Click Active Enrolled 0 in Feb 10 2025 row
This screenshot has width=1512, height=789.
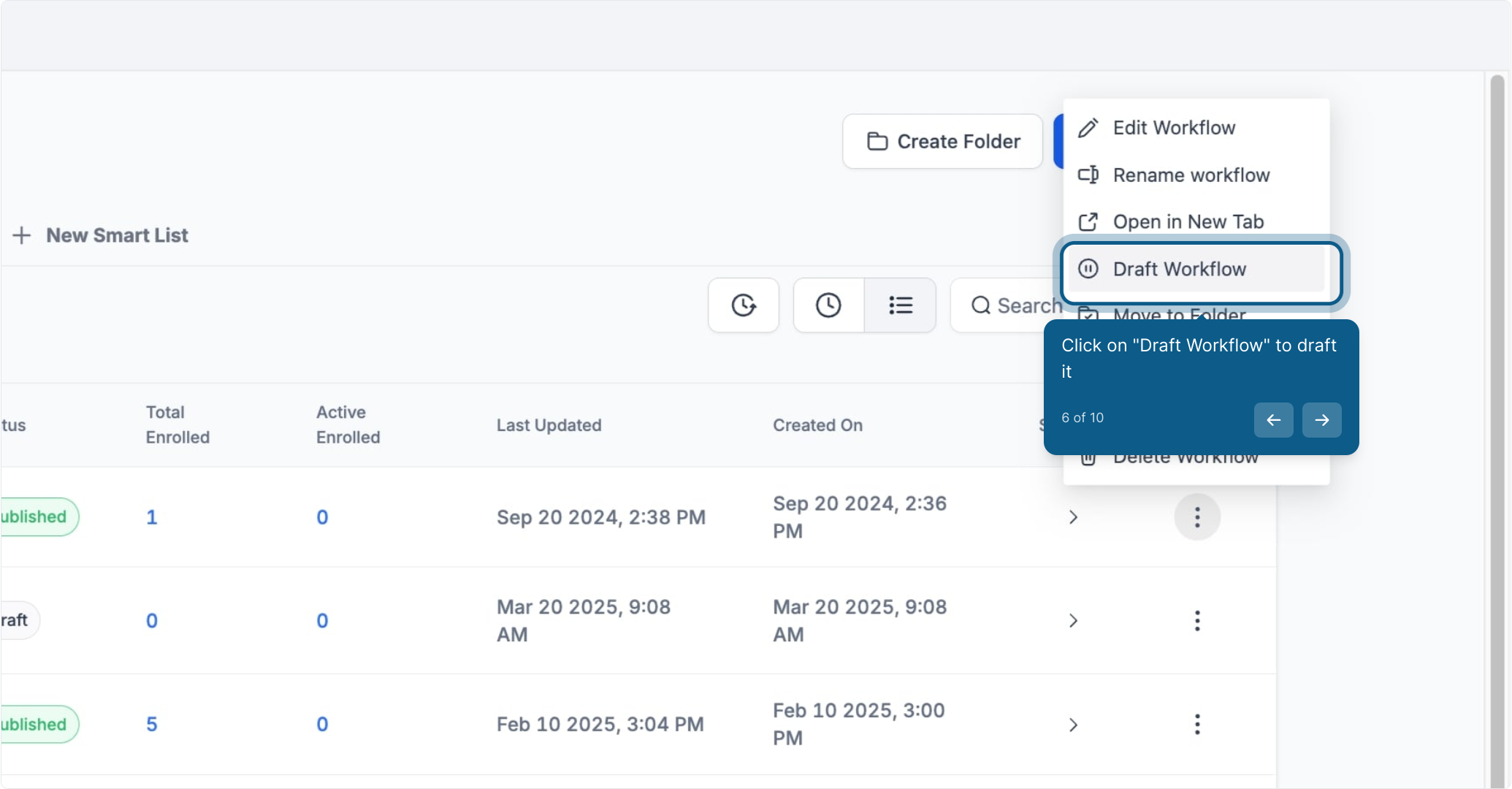[322, 725]
